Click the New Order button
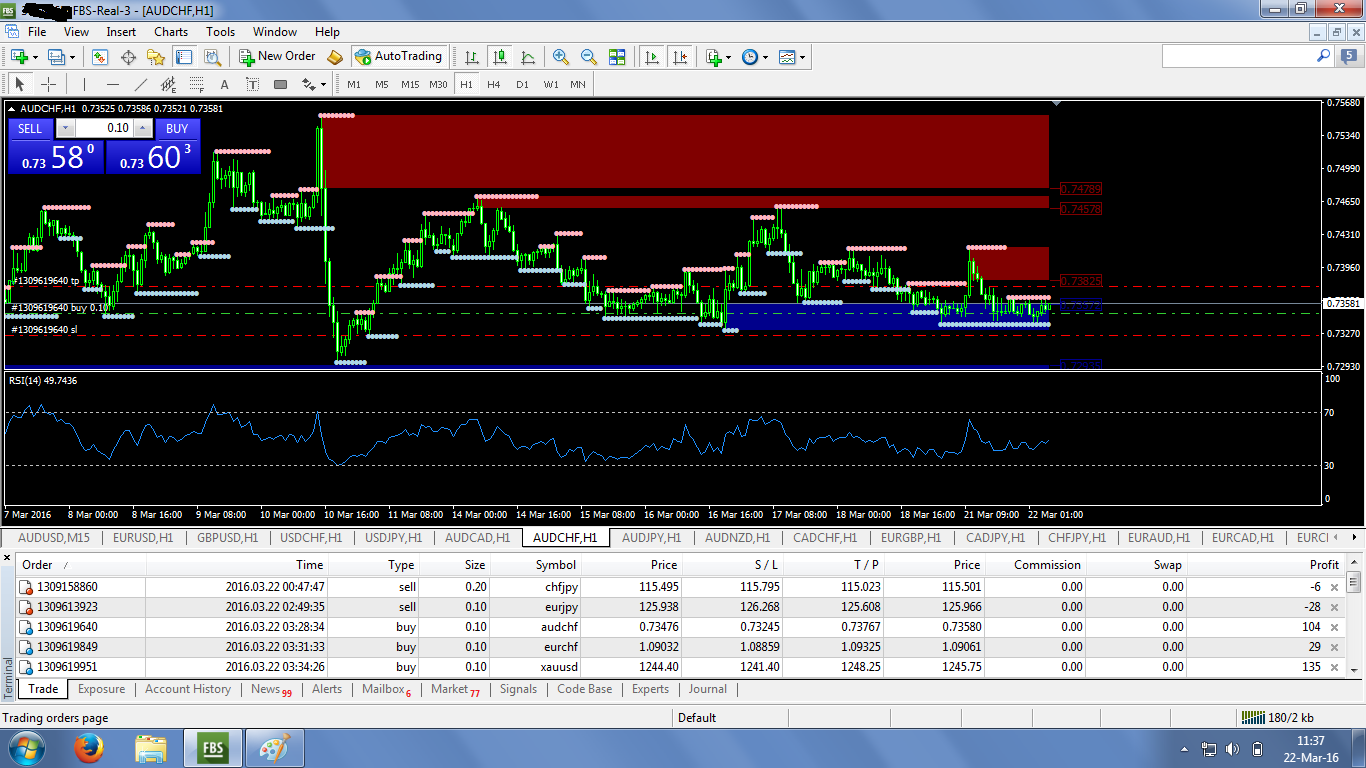Viewport: 1366px width, 768px height. [x=277, y=57]
